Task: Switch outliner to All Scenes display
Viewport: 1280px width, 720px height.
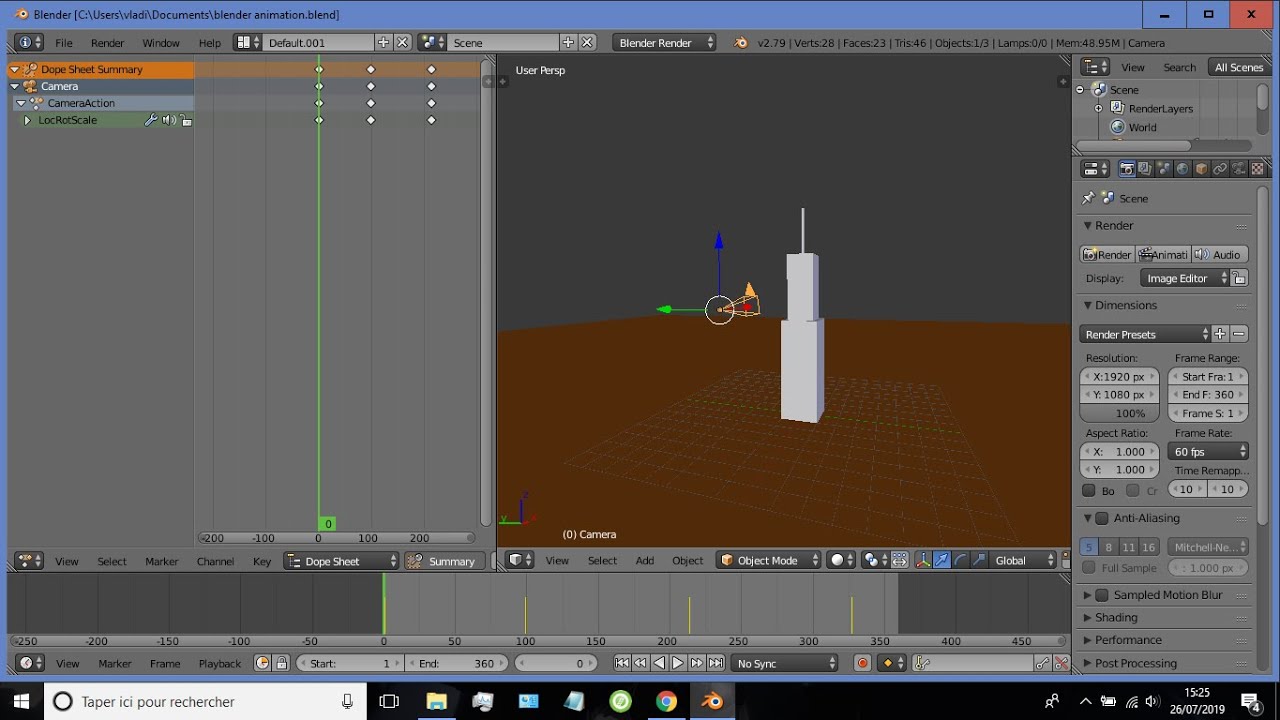Action: (x=1239, y=67)
